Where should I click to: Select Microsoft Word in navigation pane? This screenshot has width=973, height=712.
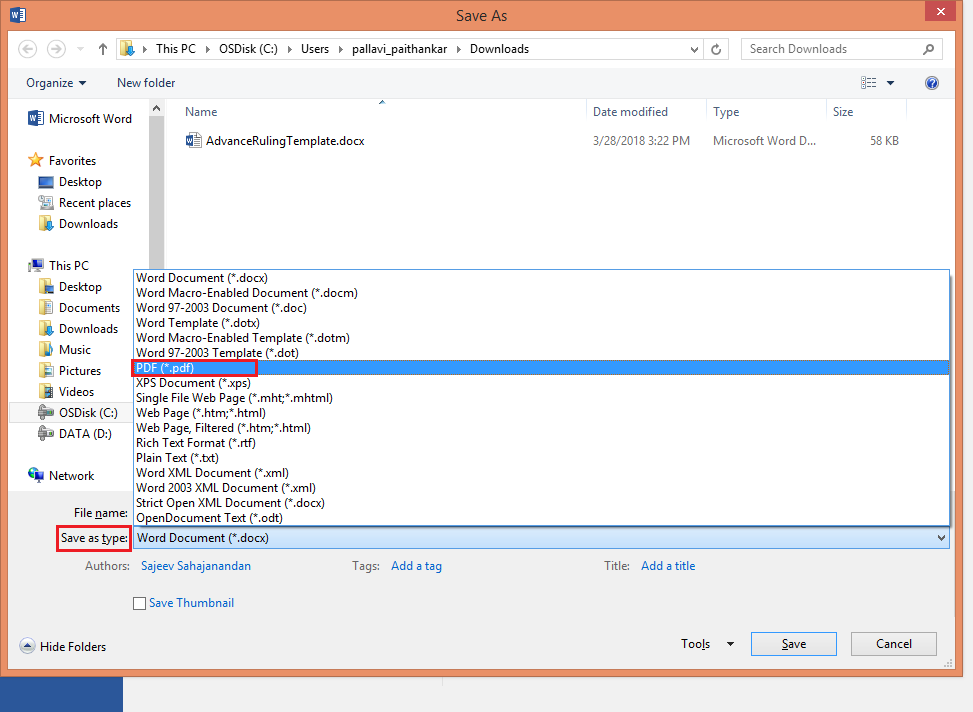point(79,119)
